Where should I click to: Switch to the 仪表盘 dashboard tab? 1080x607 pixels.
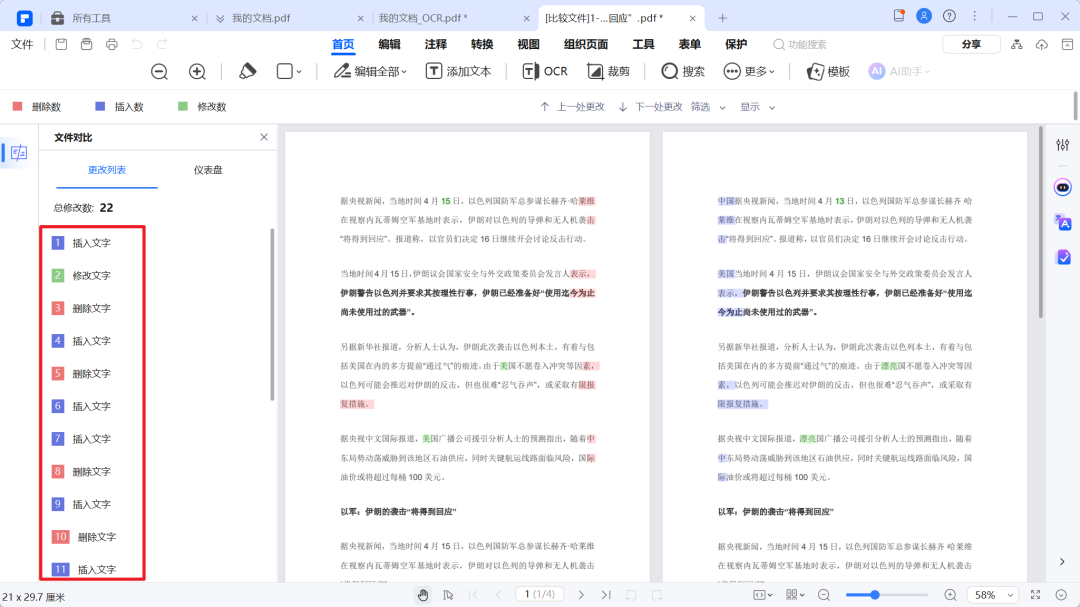click(208, 169)
